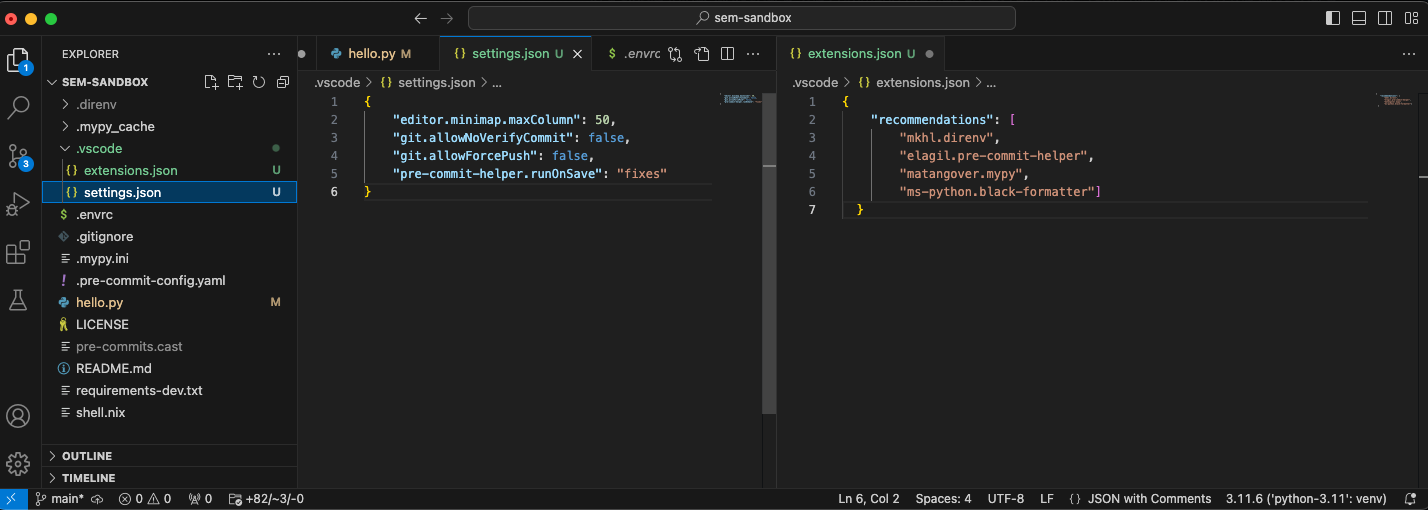This screenshot has height=510, width=1428.
Task: Open extensions.json from the Explorer tree
Action: pyautogui.click(x=169, y=170)
